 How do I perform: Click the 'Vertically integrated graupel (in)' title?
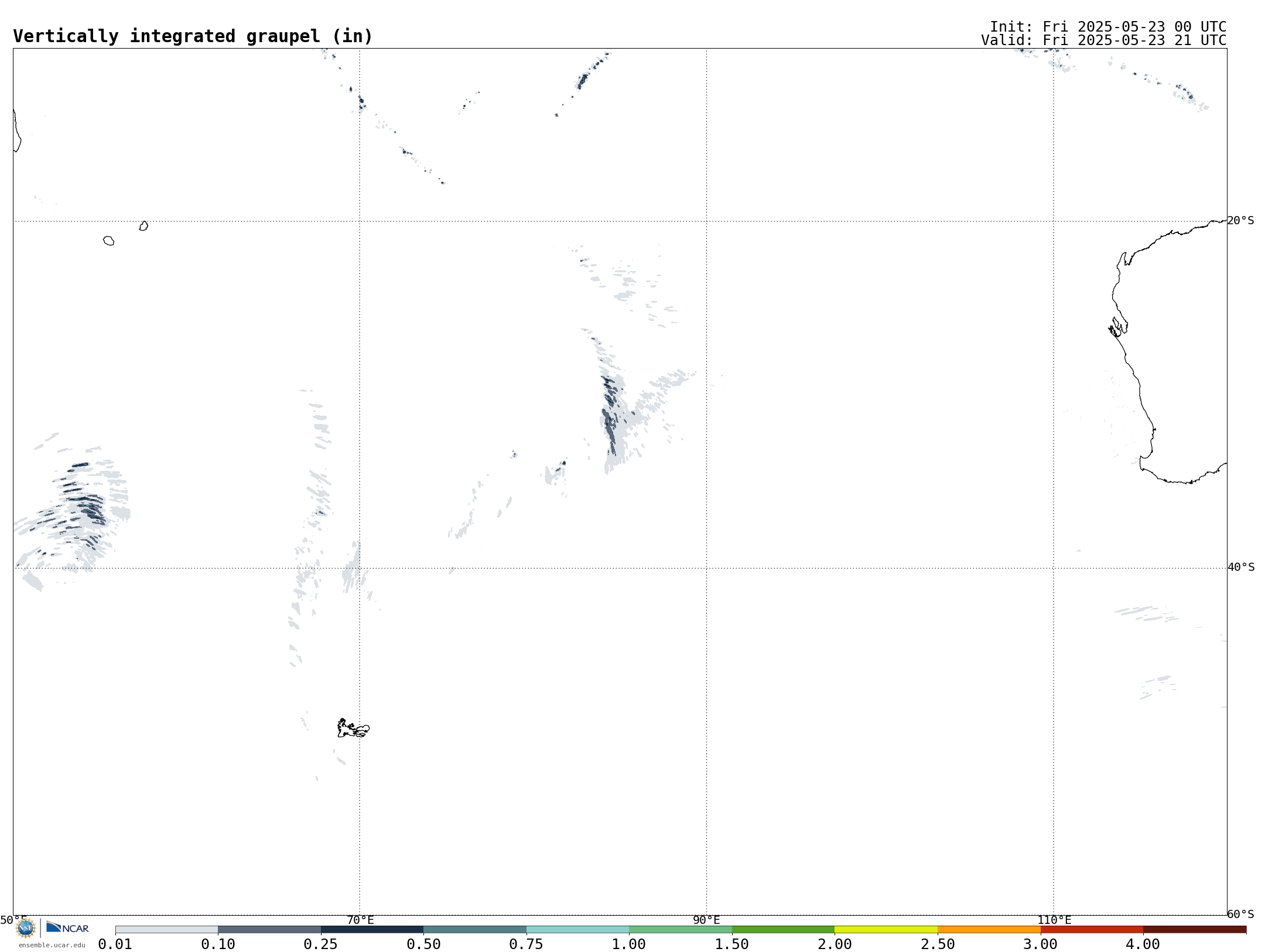coord(193,36)
